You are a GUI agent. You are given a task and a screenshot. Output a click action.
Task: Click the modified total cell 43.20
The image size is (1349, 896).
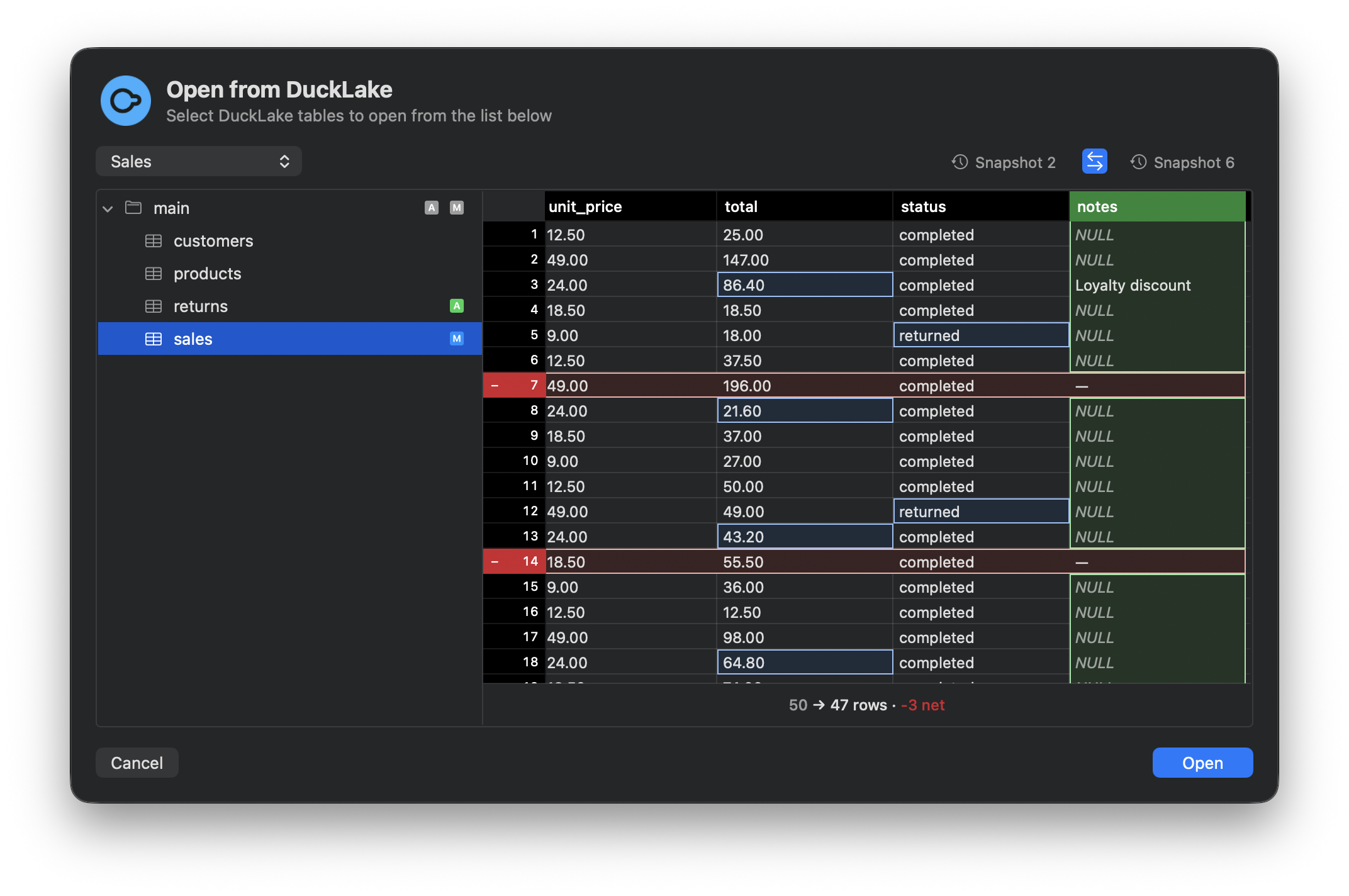(x=805, y=536)
